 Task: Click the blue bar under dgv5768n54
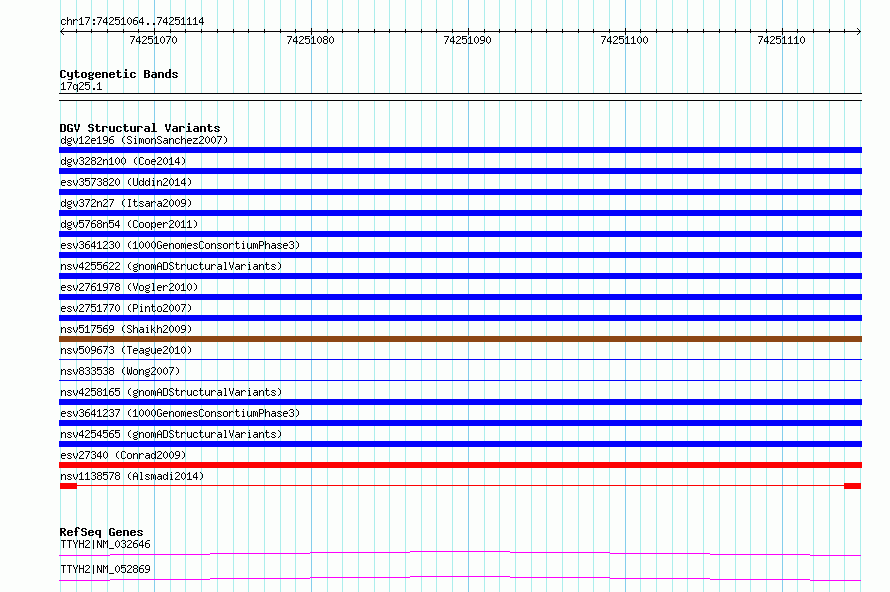pos(460,234)
